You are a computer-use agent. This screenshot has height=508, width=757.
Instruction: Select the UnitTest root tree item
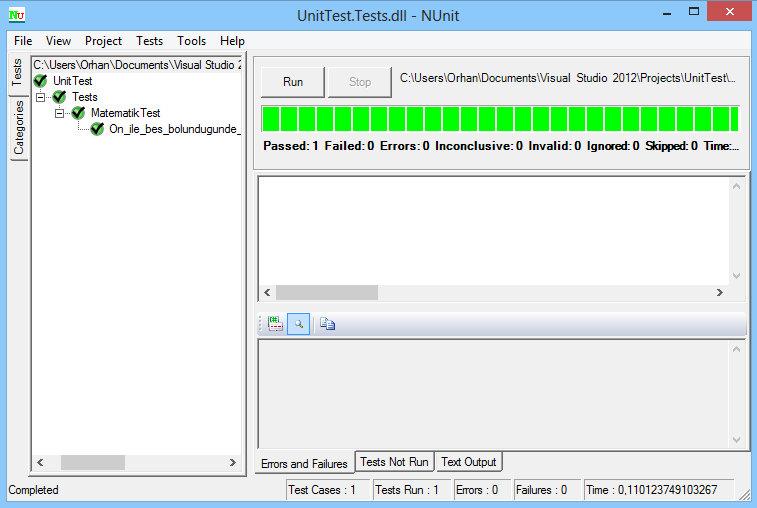(x=72, y=81)
